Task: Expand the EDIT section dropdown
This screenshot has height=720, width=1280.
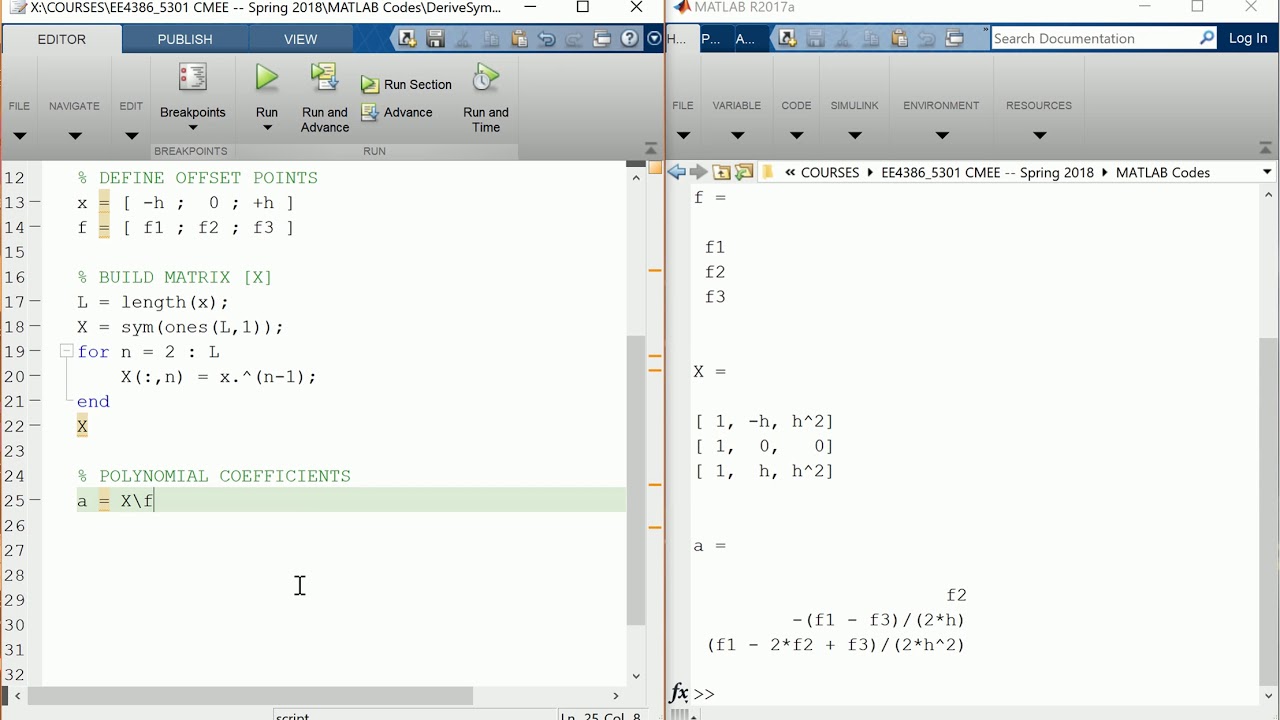Action: tap(131, 136)
